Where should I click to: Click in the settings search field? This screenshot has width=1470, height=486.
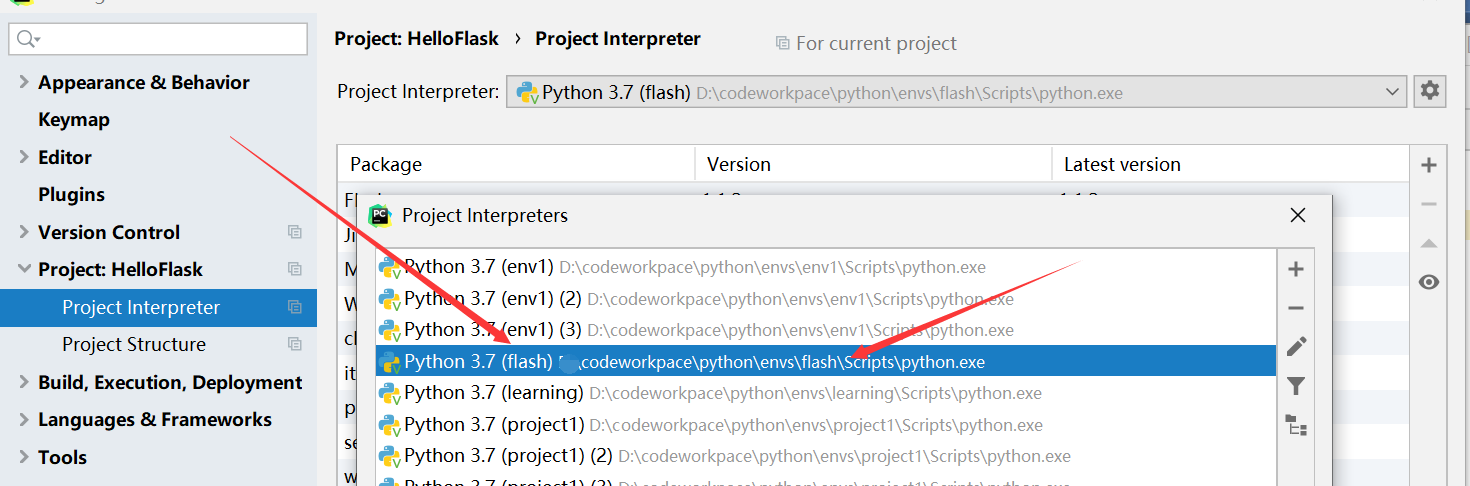click(x=158, y=39)
